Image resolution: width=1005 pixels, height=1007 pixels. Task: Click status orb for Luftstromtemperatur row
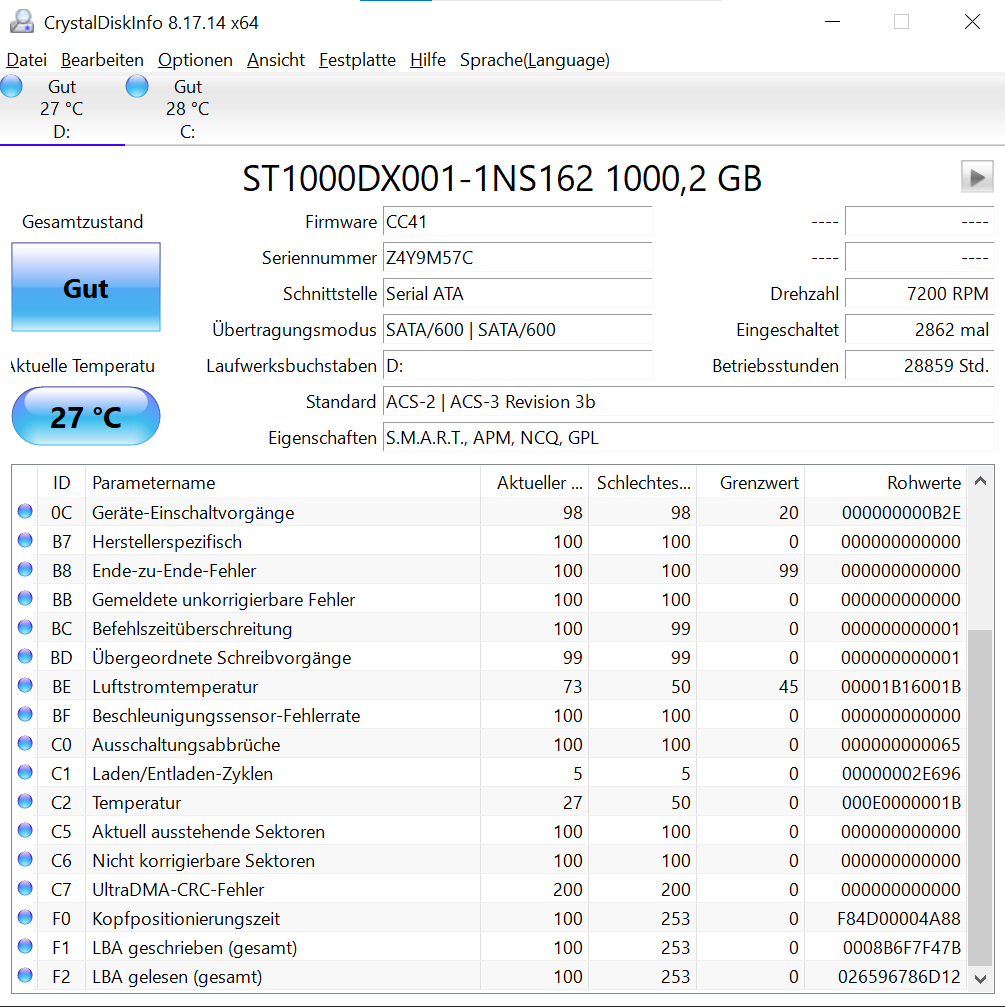point(25,685)
